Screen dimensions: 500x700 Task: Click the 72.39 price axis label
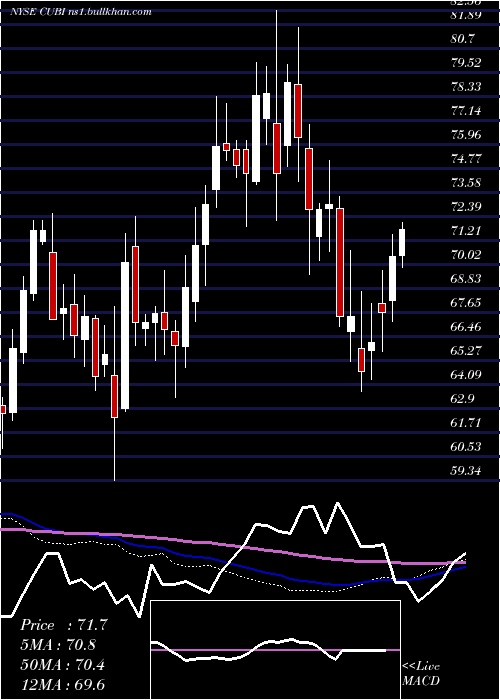tap(466, 207)
